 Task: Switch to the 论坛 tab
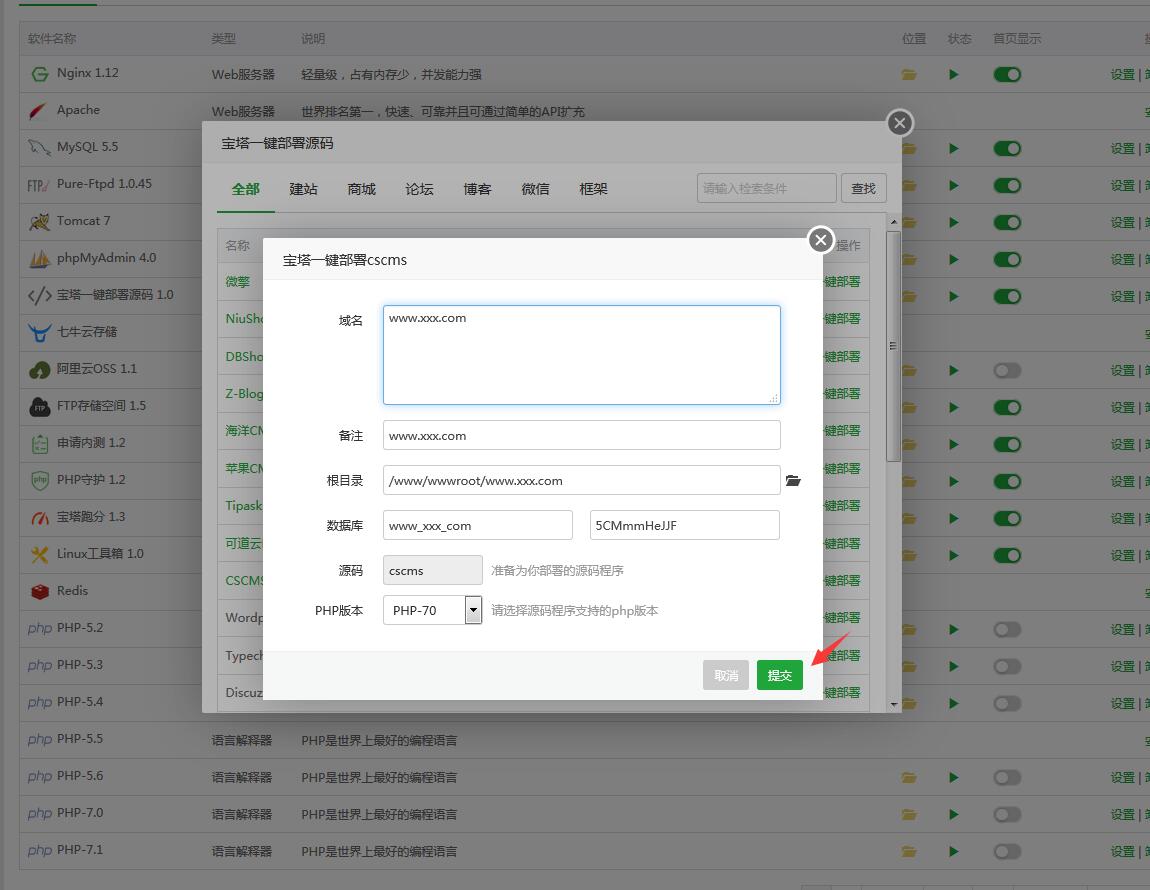(420, 189)
